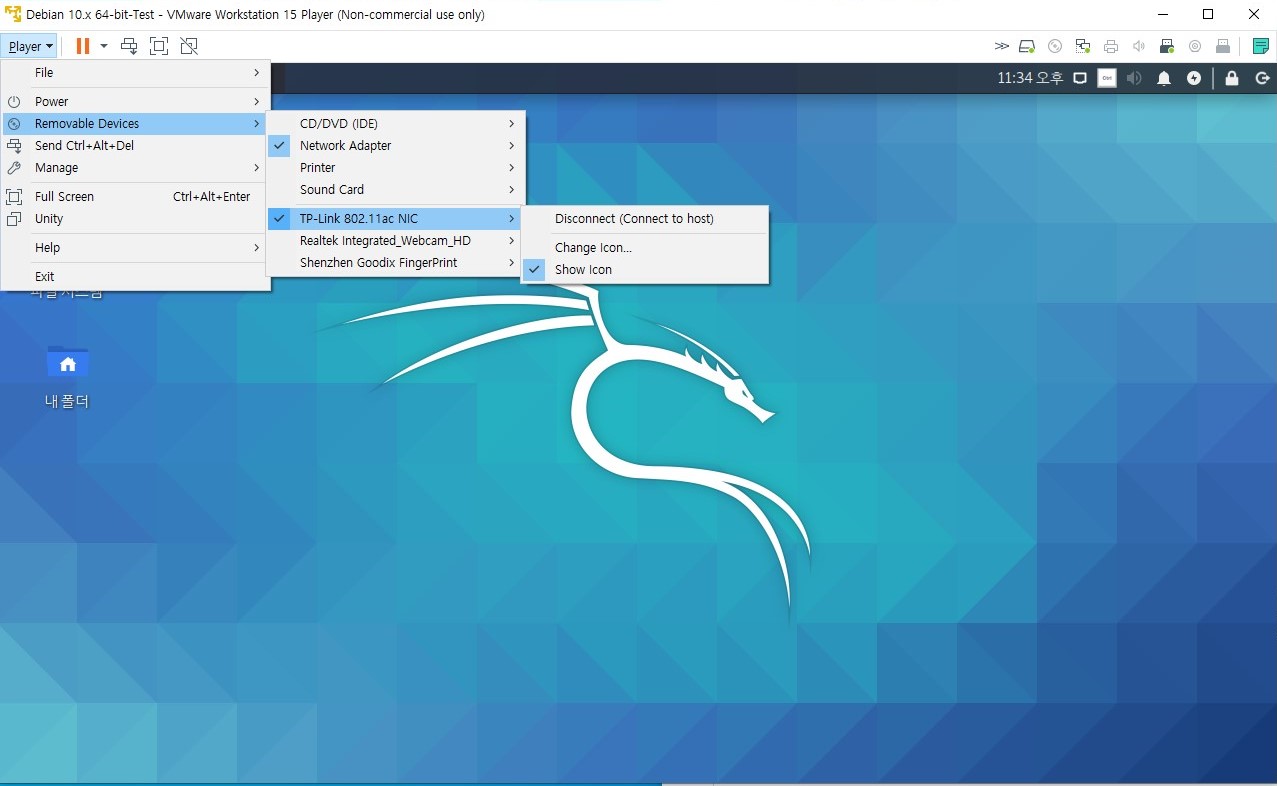Viewport: 1277px width, 786px height.
Task: Expand the Sound Card submenu
Action: coord(395,190)
